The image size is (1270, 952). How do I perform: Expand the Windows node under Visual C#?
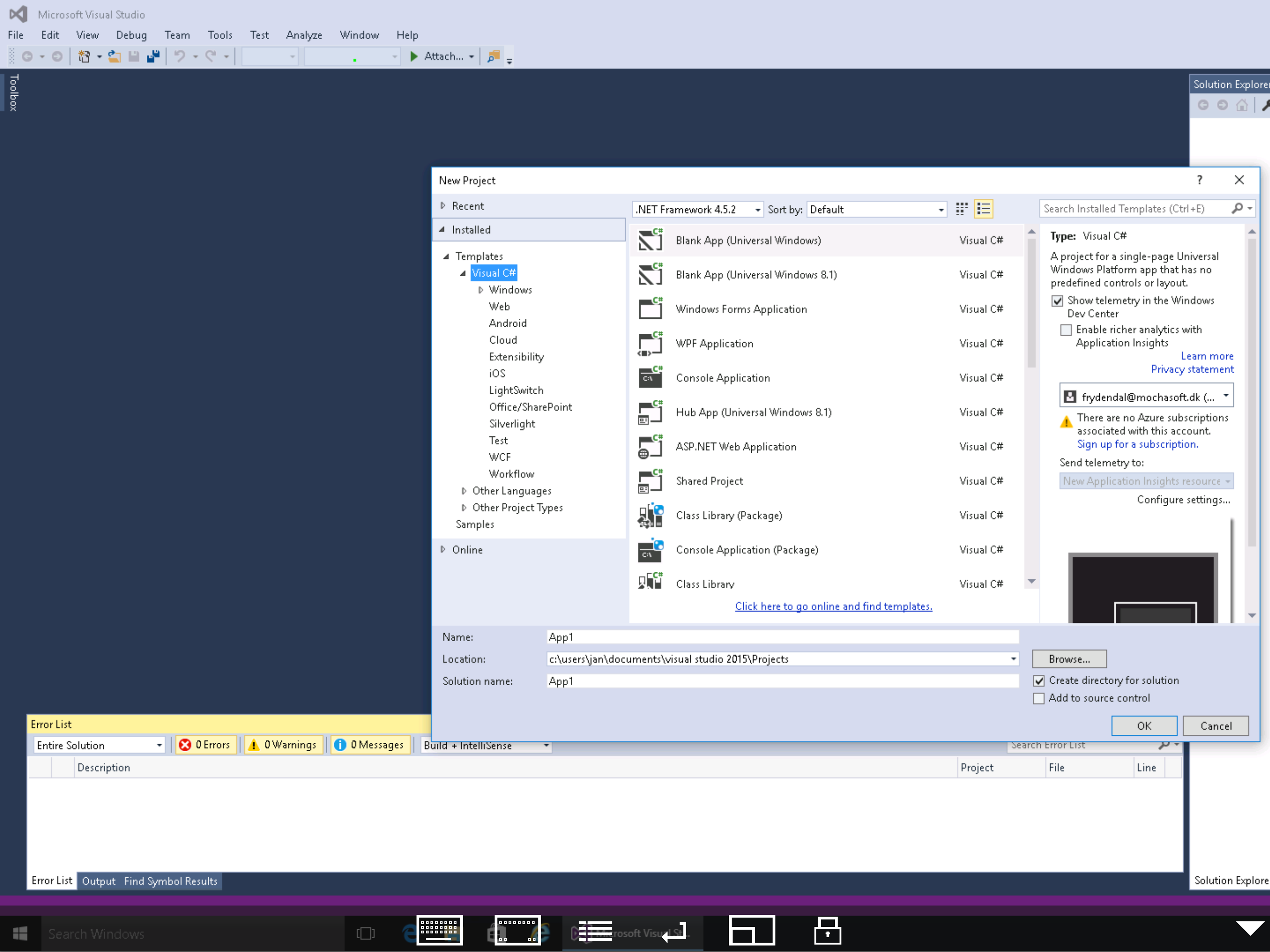[481, 290]
